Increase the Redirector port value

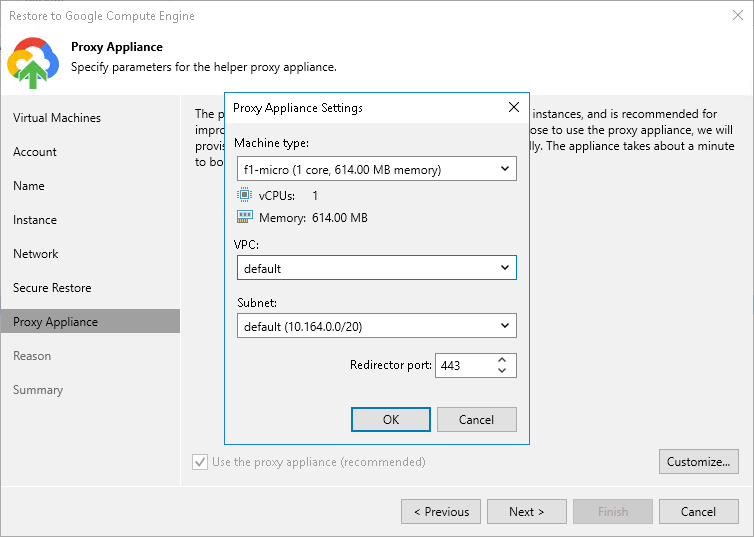coord(502,360)
